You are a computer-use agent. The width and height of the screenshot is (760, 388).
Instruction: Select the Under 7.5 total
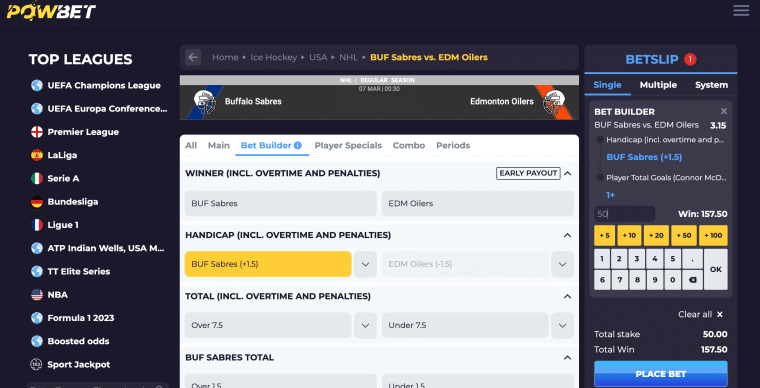[465, 325]
